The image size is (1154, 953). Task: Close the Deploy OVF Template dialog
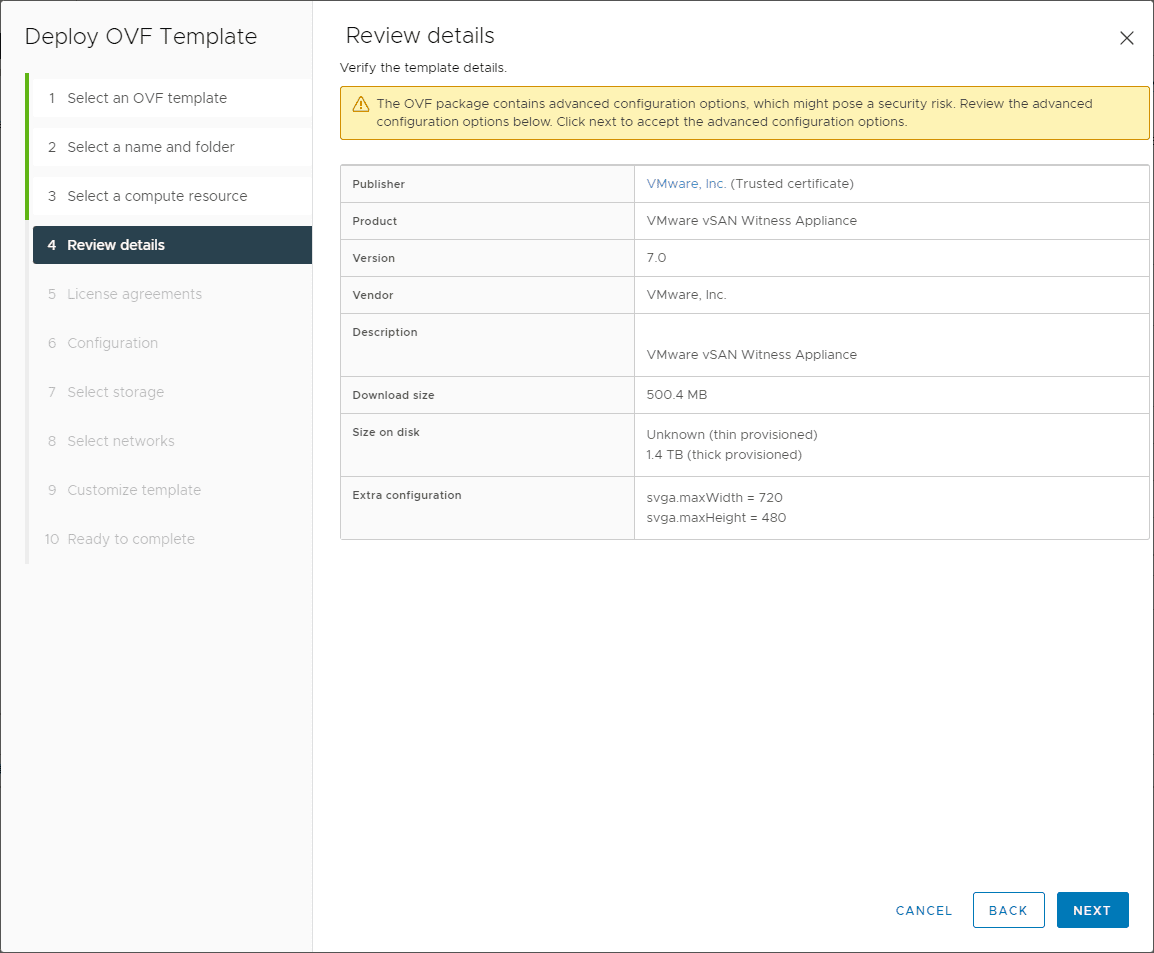click(1126, 39)
